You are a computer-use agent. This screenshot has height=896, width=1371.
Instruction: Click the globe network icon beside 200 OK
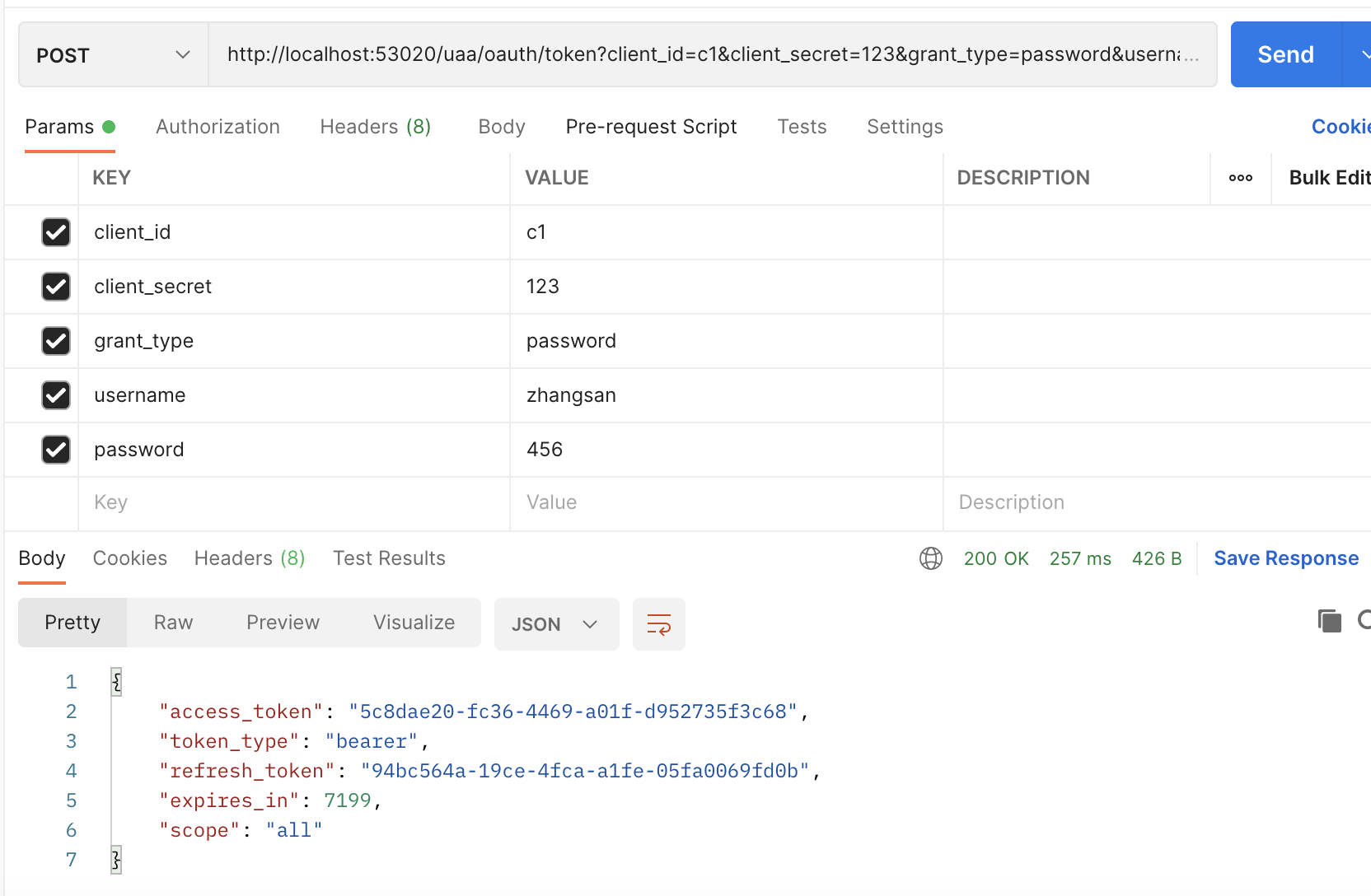click(x=931, y=558)
